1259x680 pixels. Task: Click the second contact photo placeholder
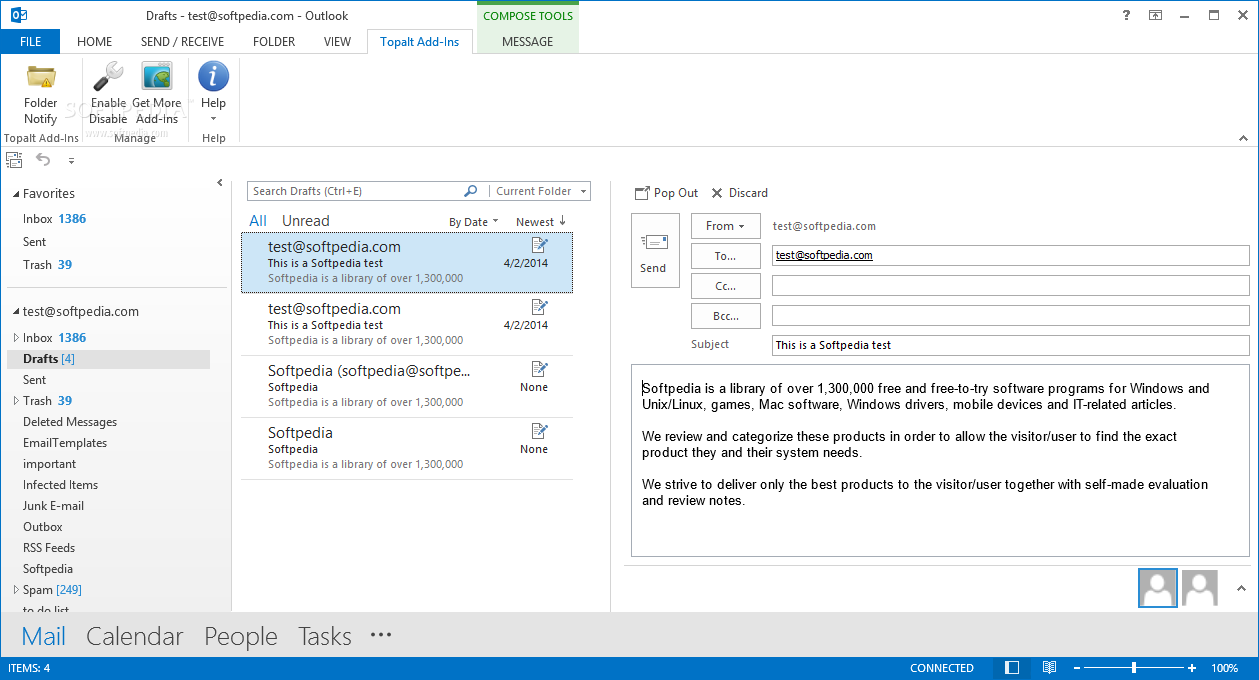tap(1200, 588)
